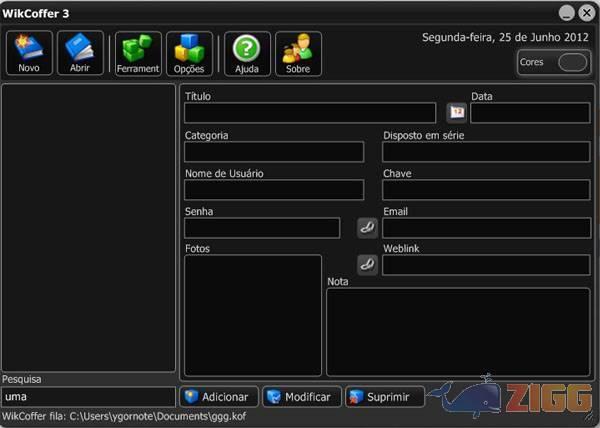Click the link icon beside Weblink field
Image resolution: width=600 pixels, height=428 pixels.
pyautogui.click(x=367, y=265)
